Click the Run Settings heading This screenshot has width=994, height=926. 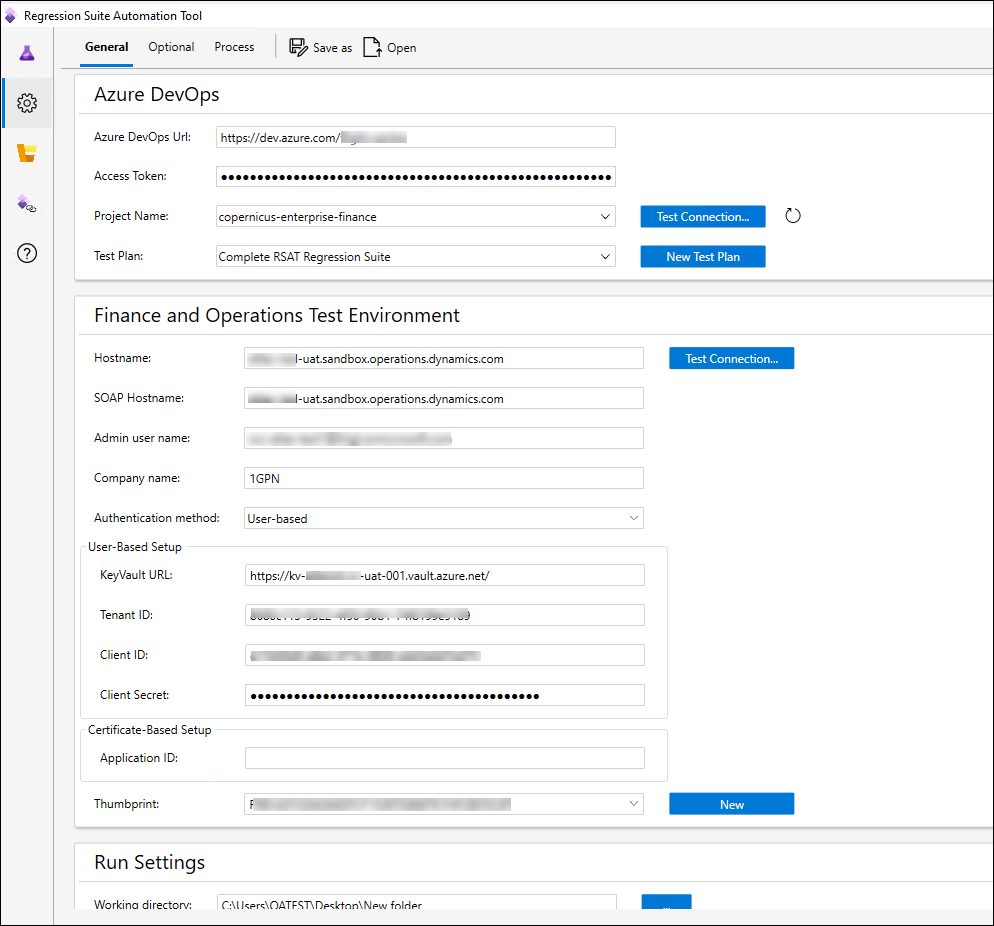click(150, 863)
